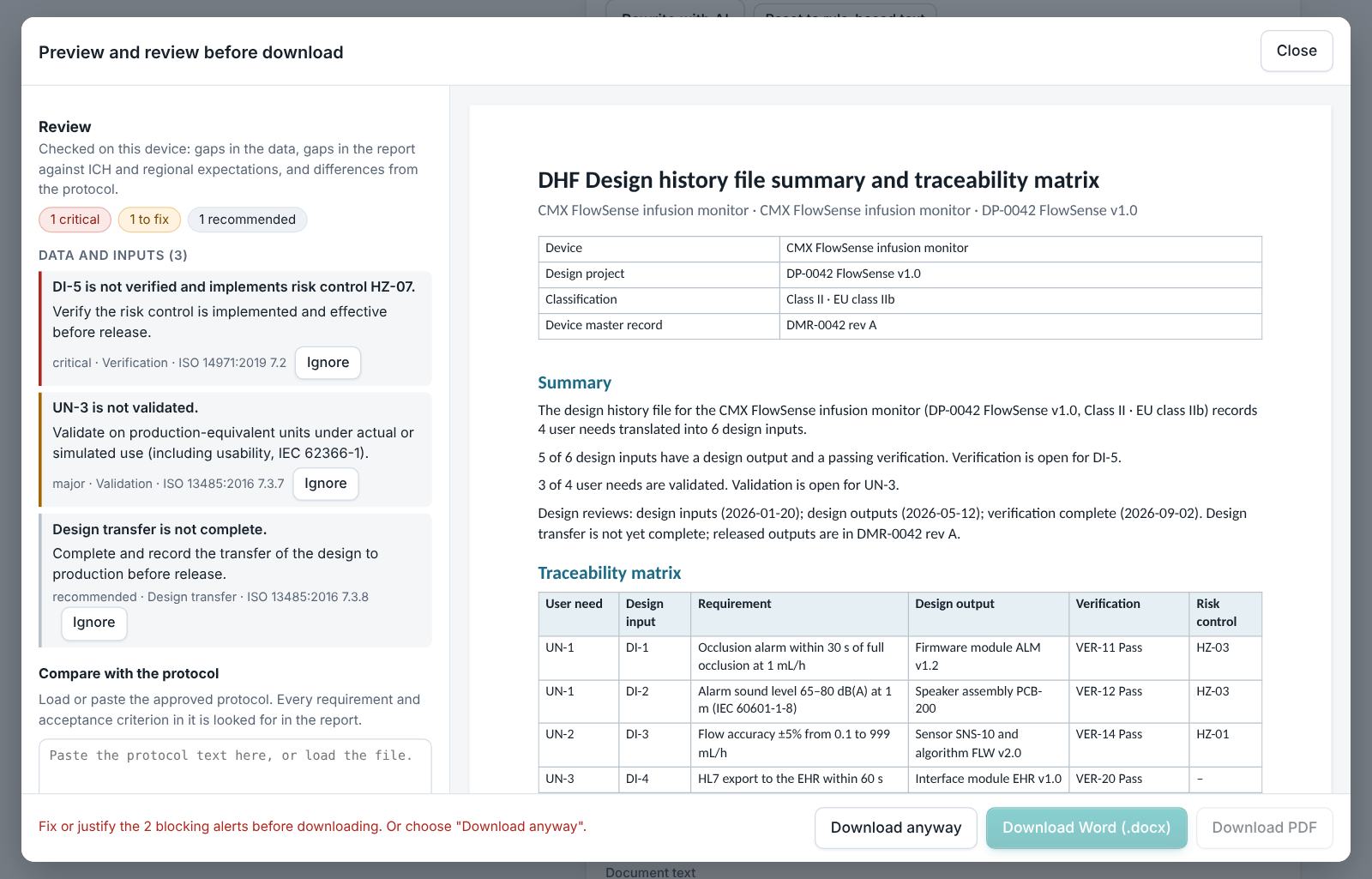Click 'Sensor SNS-10 and algorithm FLW v2.0' cell
The width and height of the screenshot is (1372, 879).
[989, 745]
